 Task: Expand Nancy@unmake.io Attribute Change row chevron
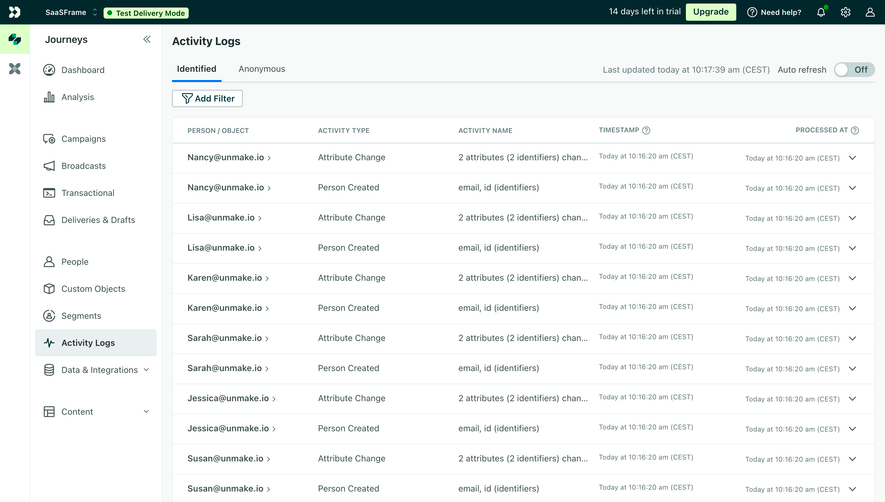tap(852, 158)
